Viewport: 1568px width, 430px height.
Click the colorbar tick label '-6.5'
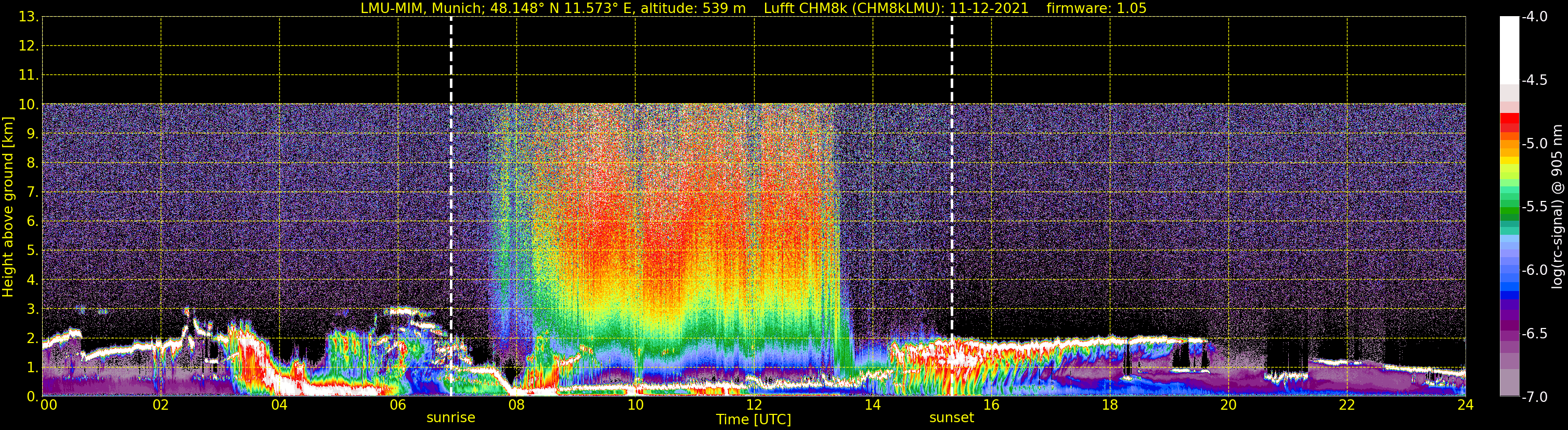click(x=1534, y=333)
